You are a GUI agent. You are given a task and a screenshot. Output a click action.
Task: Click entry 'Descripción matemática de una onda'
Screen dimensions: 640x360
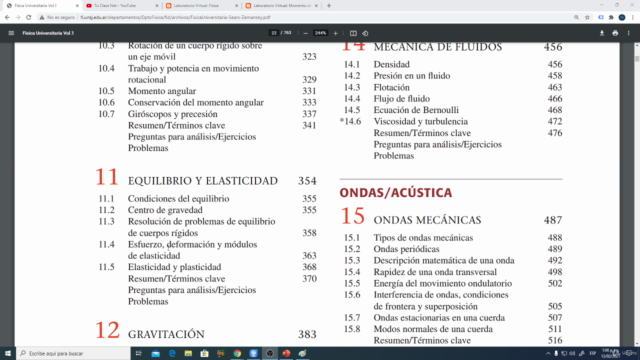[444, 260]
